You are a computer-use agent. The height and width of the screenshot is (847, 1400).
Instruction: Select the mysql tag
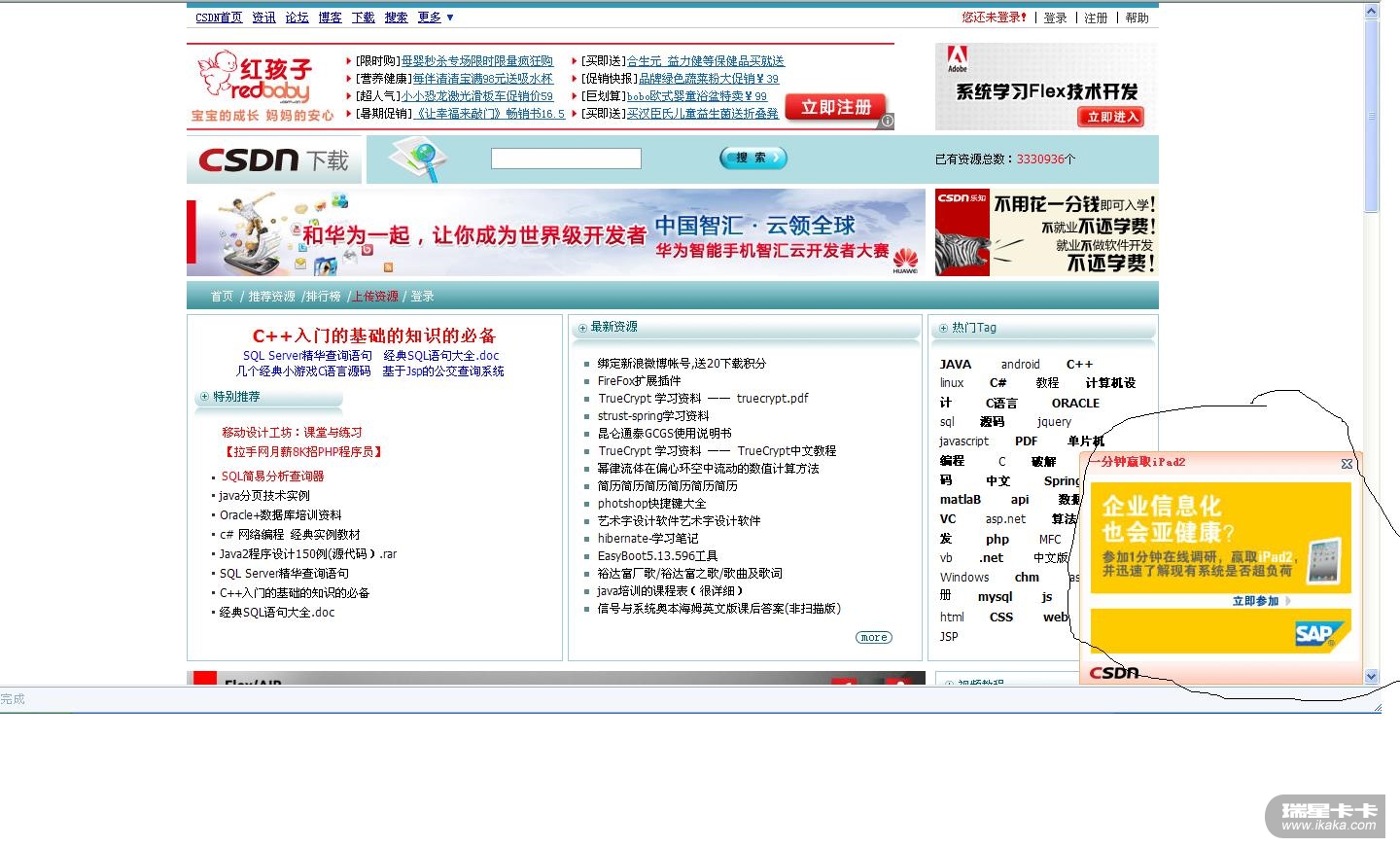pyautogui.click(x=996, y=597)
